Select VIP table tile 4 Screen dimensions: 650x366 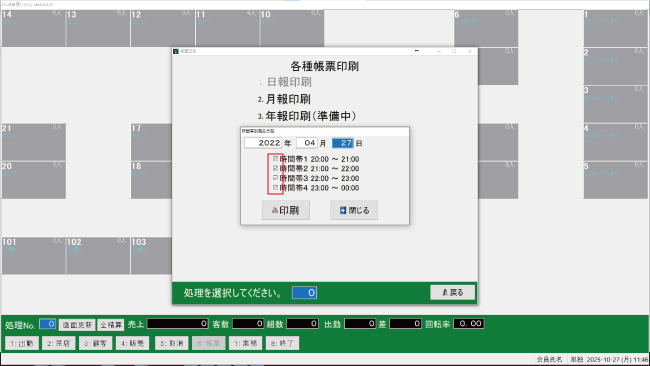tap(615, 142)
